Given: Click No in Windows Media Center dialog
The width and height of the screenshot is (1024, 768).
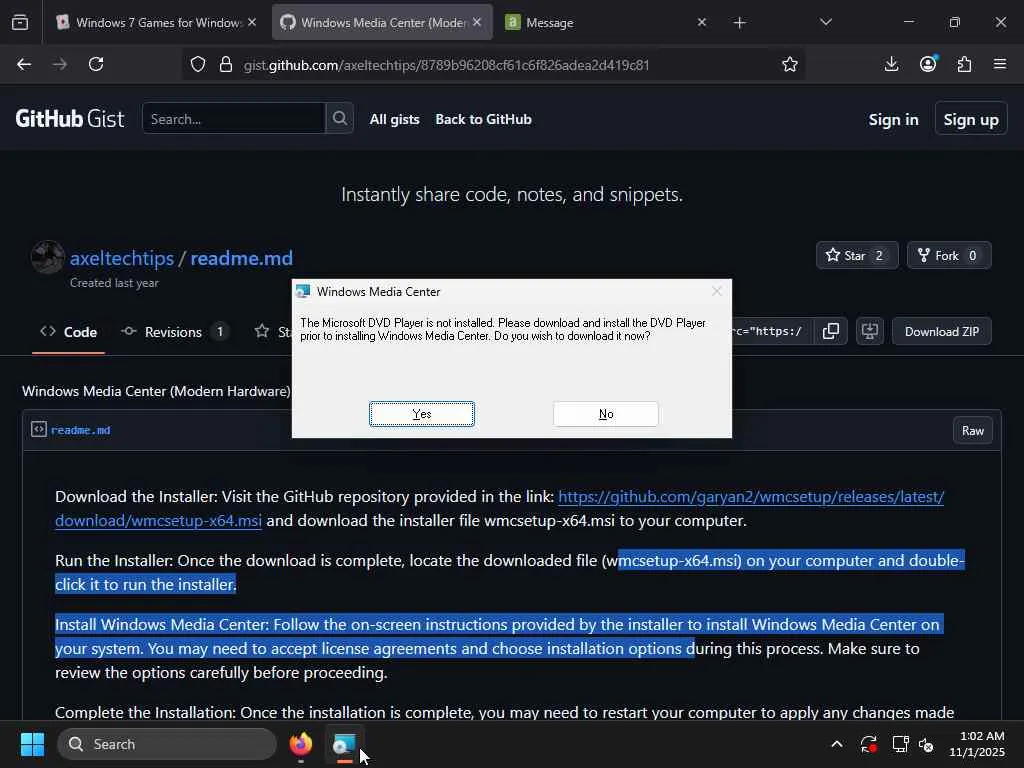Looking at the screenshot, I should point(605,414).
